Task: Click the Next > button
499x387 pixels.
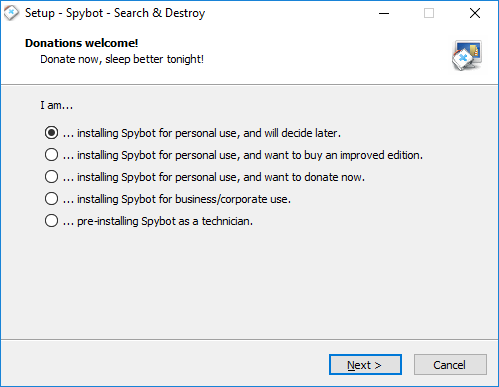Action: (x=365, y=365)
